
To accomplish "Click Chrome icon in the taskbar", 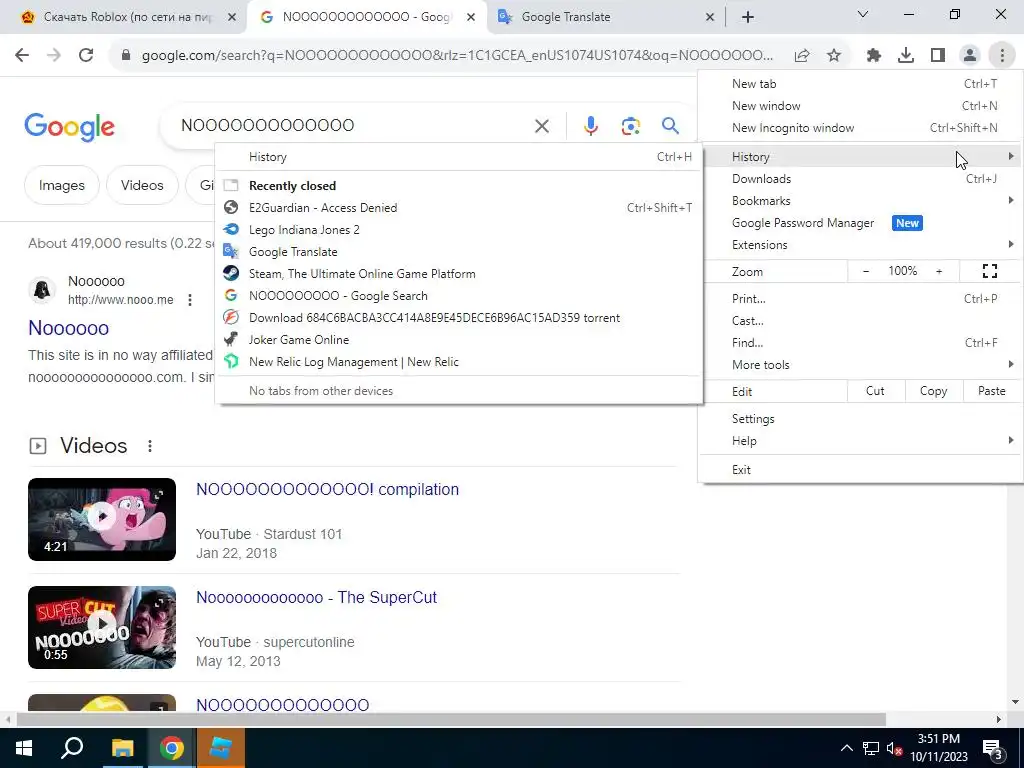I will pos(171,748).
